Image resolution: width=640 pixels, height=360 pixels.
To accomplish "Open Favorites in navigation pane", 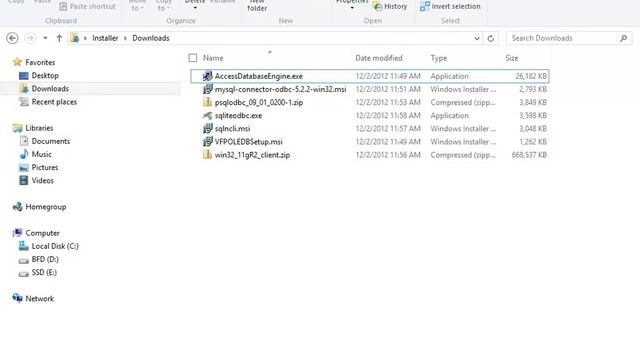I will 40,62.
